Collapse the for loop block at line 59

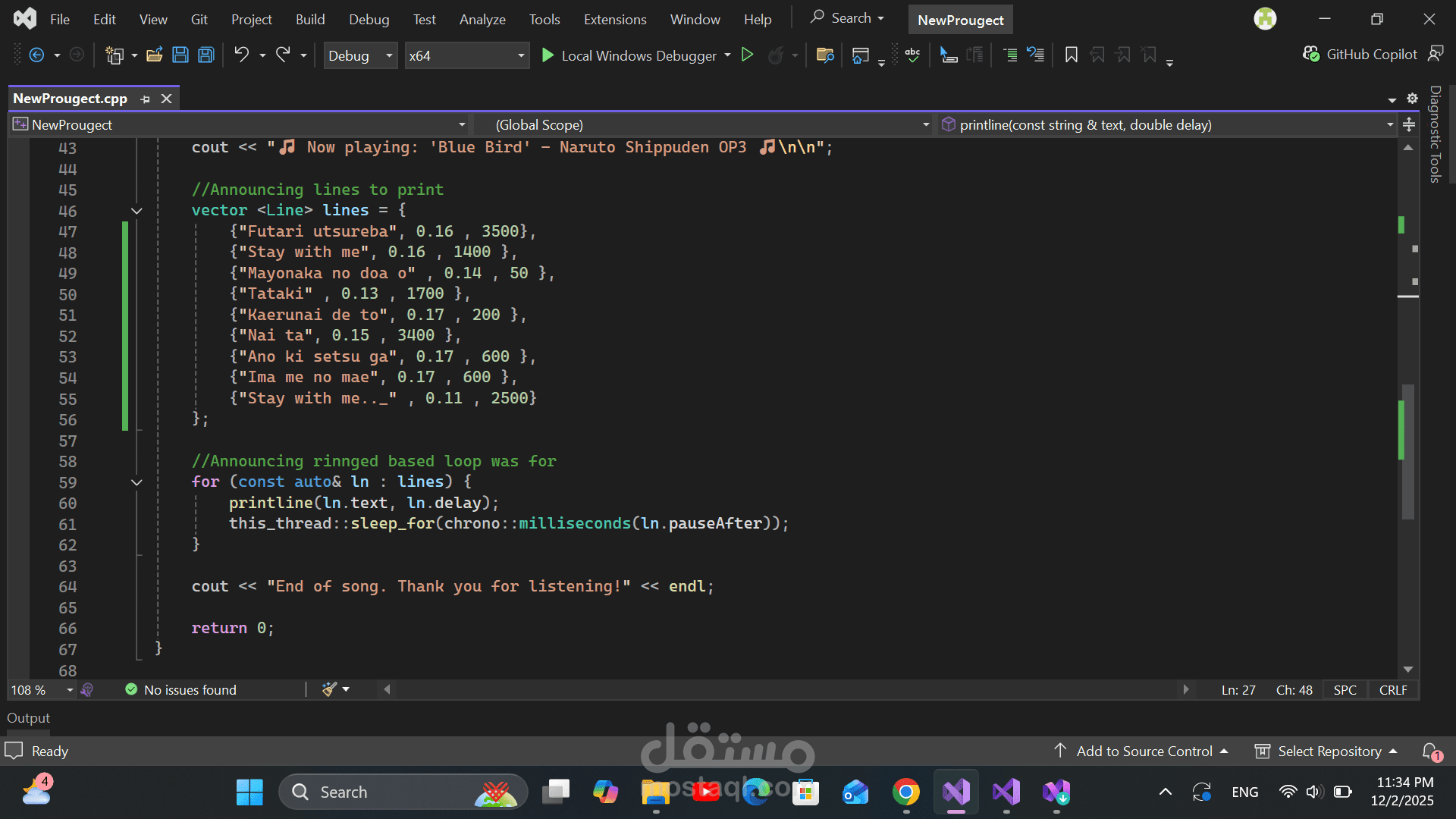136,482
